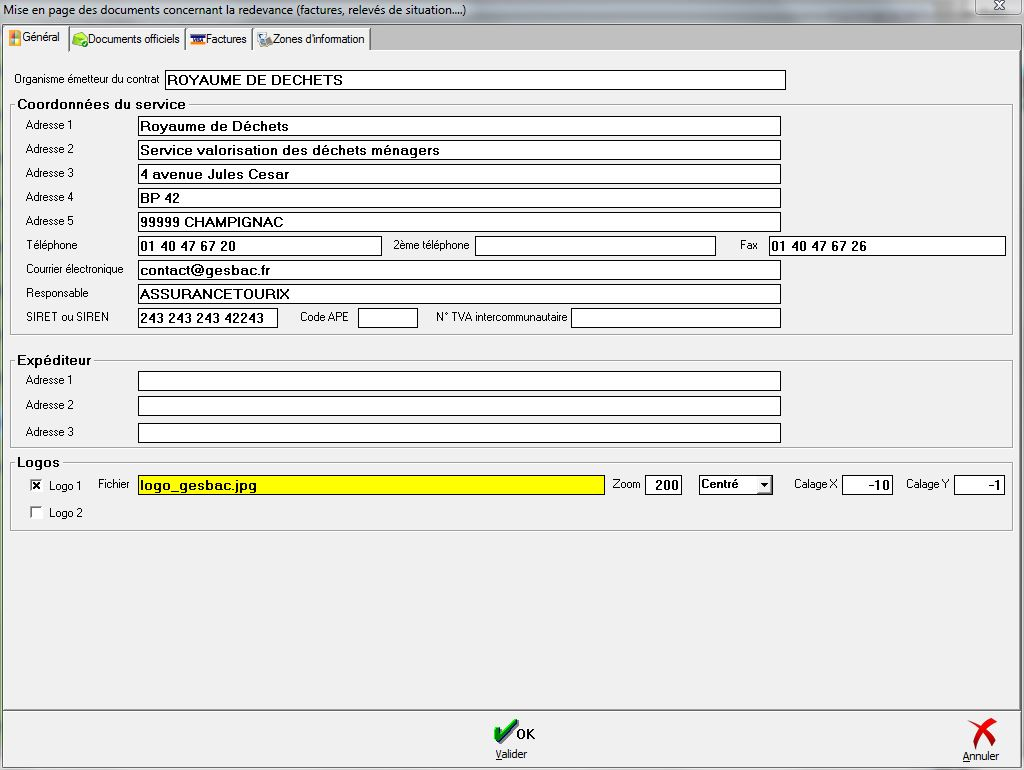1024x770 pixels.
Task: Click the Factures card icon
Action: [x=198, y=39]
